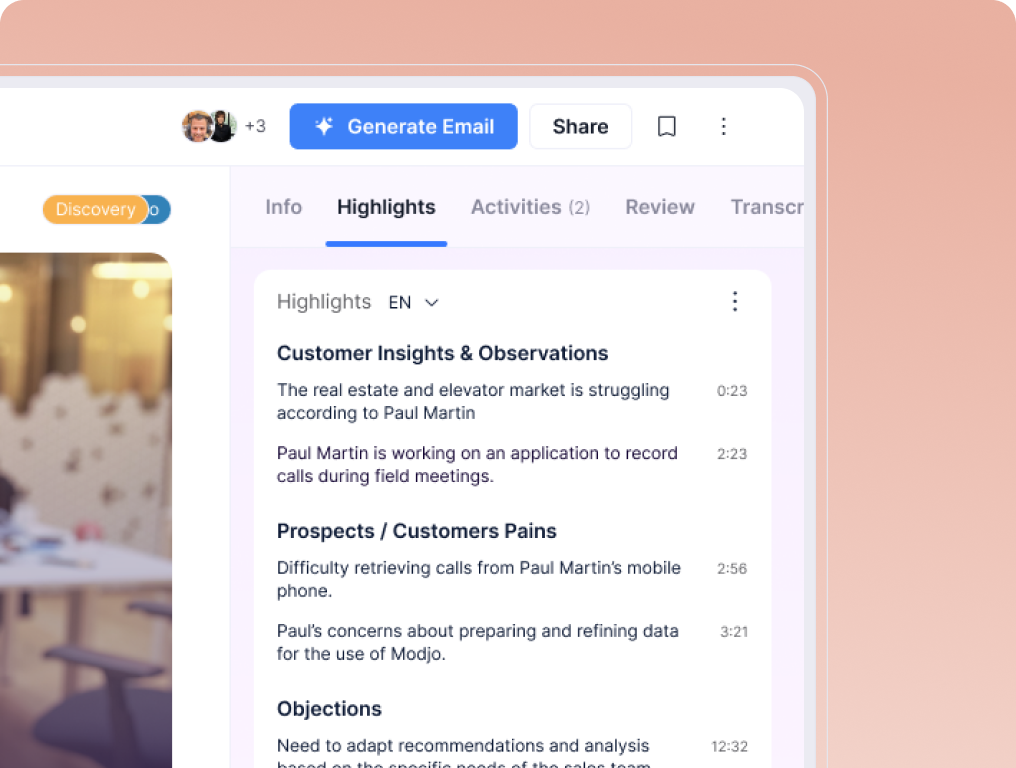Select the Highlights tab
Screen dimensions: 1016x768
point(386,207)
